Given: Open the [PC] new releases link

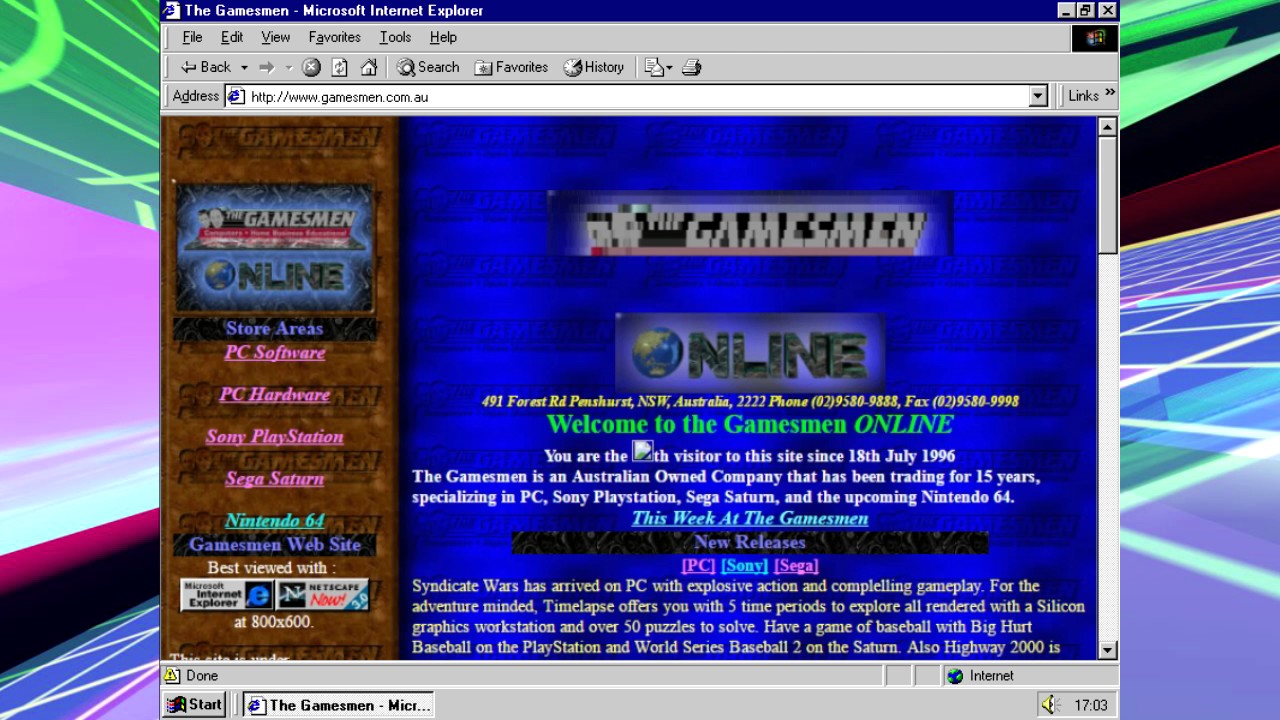Looking at the screenshot, I should pyautogui.click(x=698, y=565).
